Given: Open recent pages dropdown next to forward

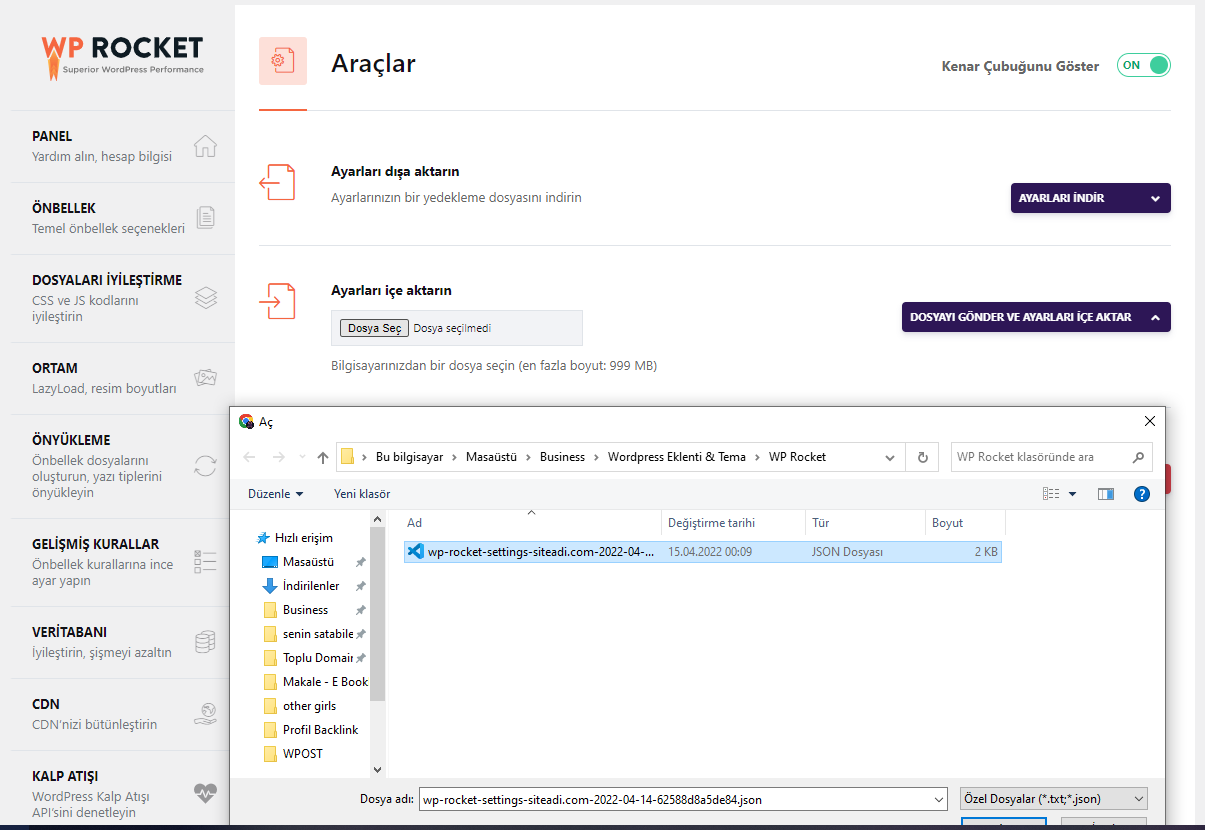Looking at the screenshot, I should point(301,458).
